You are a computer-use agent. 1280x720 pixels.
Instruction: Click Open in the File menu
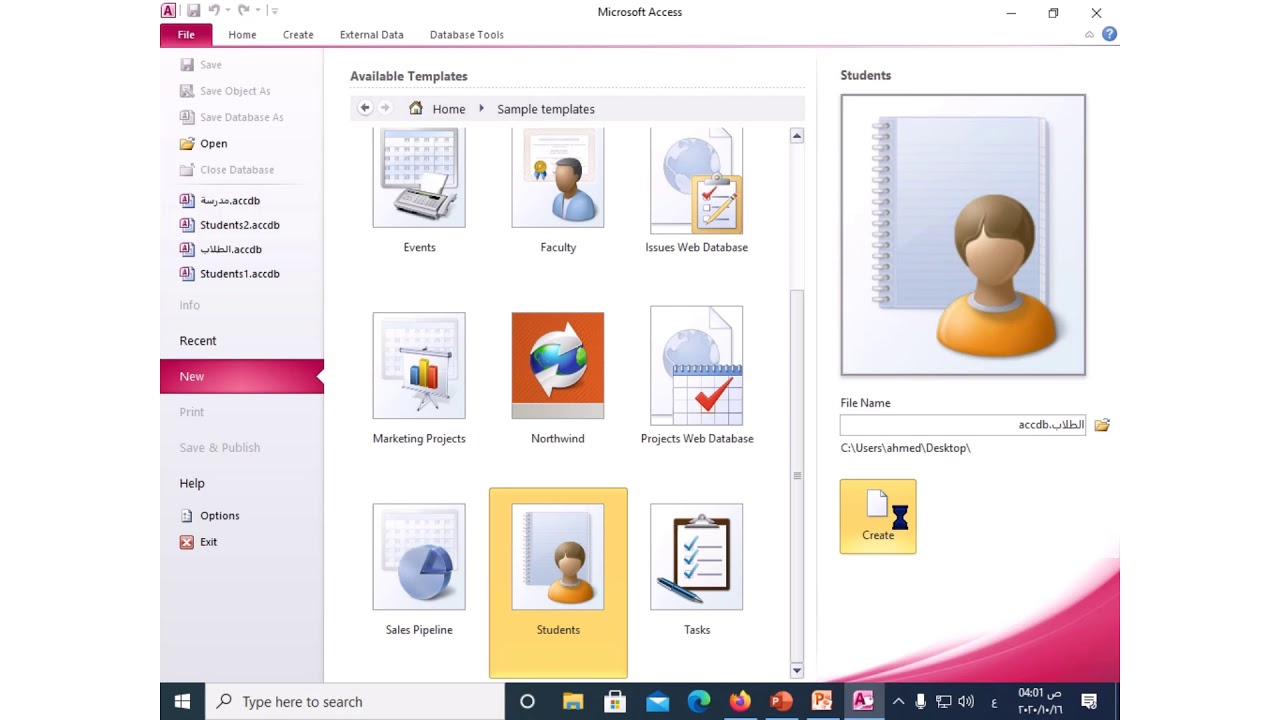204,143
